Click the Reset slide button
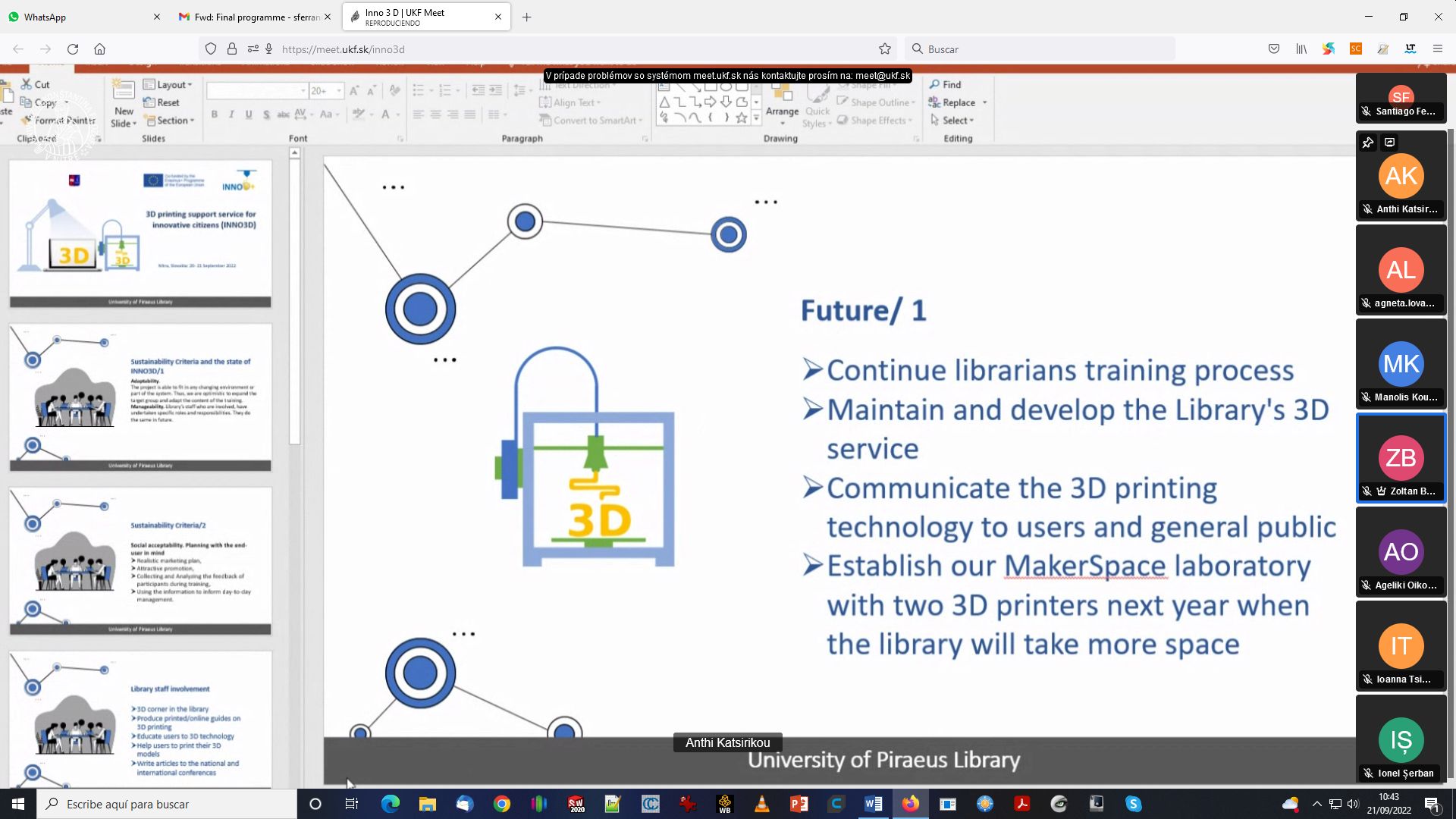1456x819 pixels. [162, 102]
